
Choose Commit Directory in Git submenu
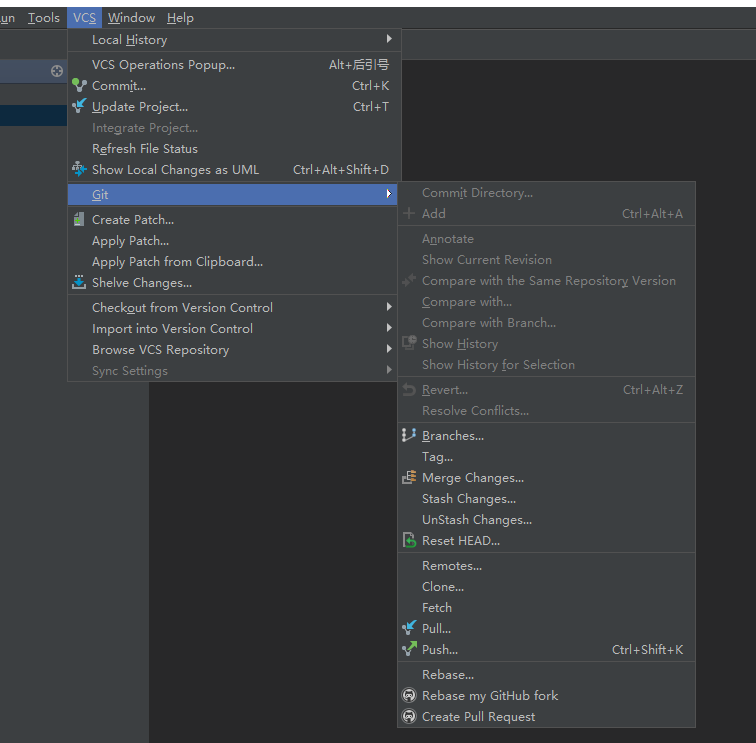546,193
